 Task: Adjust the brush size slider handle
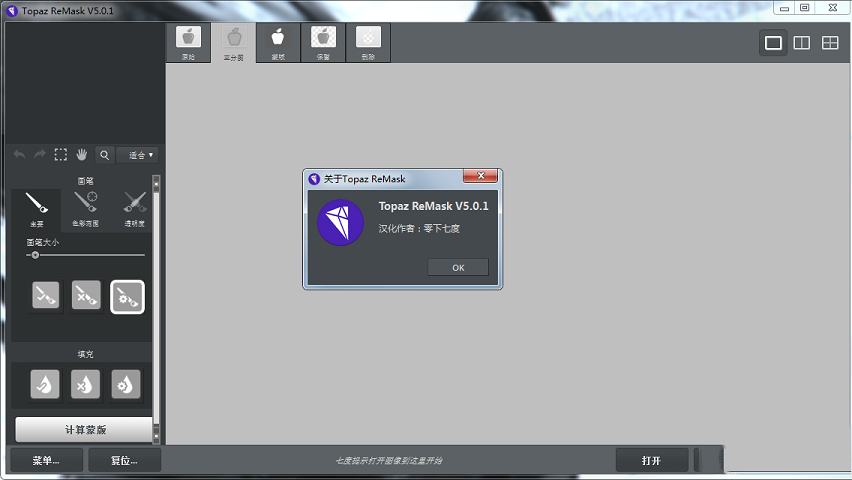pyautogui.click(x=35, y=255)
